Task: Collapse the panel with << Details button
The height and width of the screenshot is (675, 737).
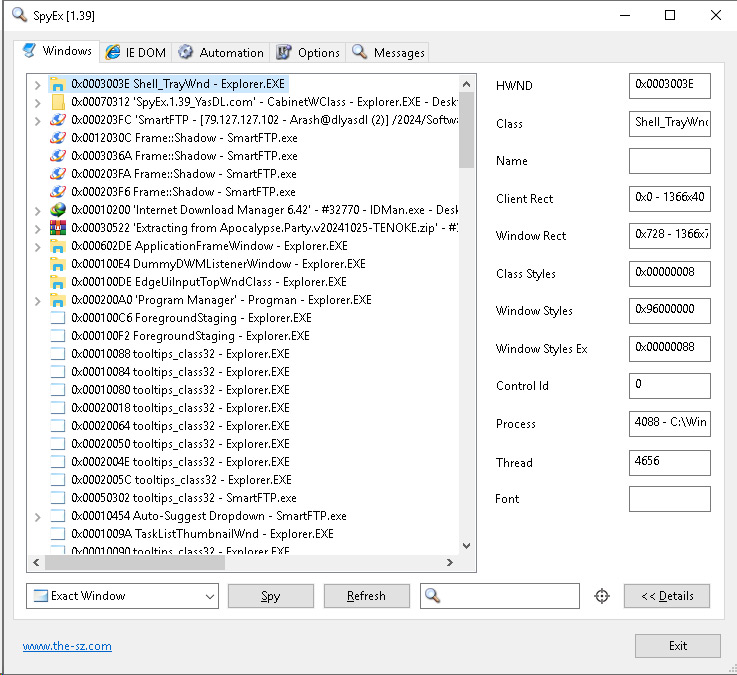Action: click(667, 596)
